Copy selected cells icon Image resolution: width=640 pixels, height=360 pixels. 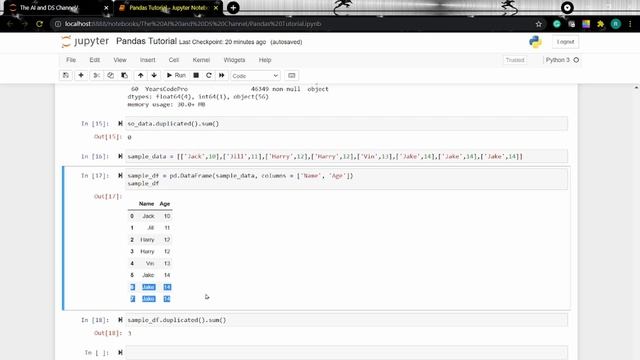click(x=110, y=76)
